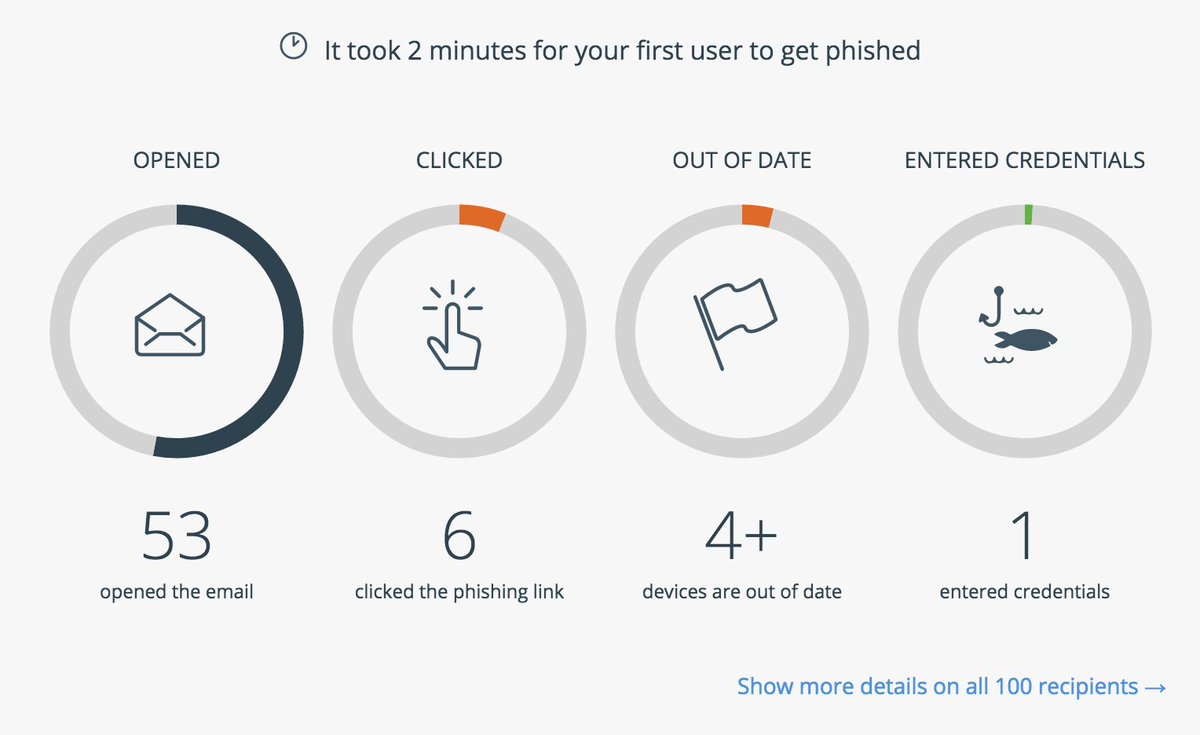Click the flag icon for out of date
Image resolution: width=1200 pixels, height=735 pixels.
coord(735,324)
